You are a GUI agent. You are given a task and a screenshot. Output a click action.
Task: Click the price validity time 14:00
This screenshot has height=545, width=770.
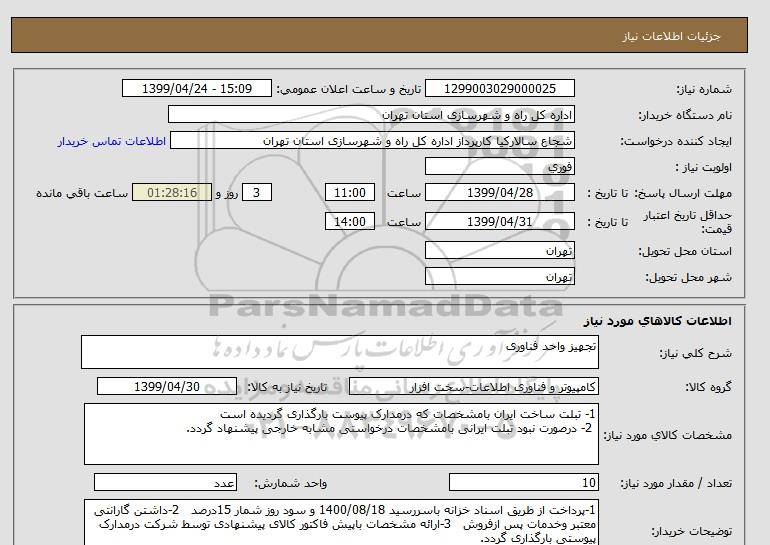[x=350, y=221]
